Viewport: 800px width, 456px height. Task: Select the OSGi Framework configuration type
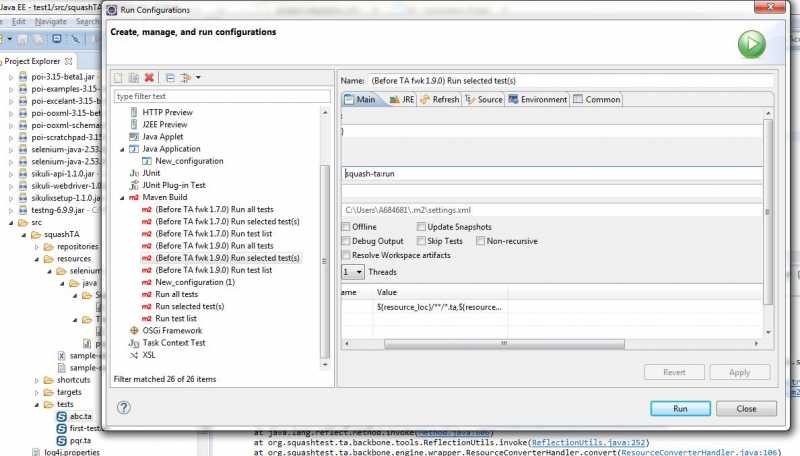point(173,330)
